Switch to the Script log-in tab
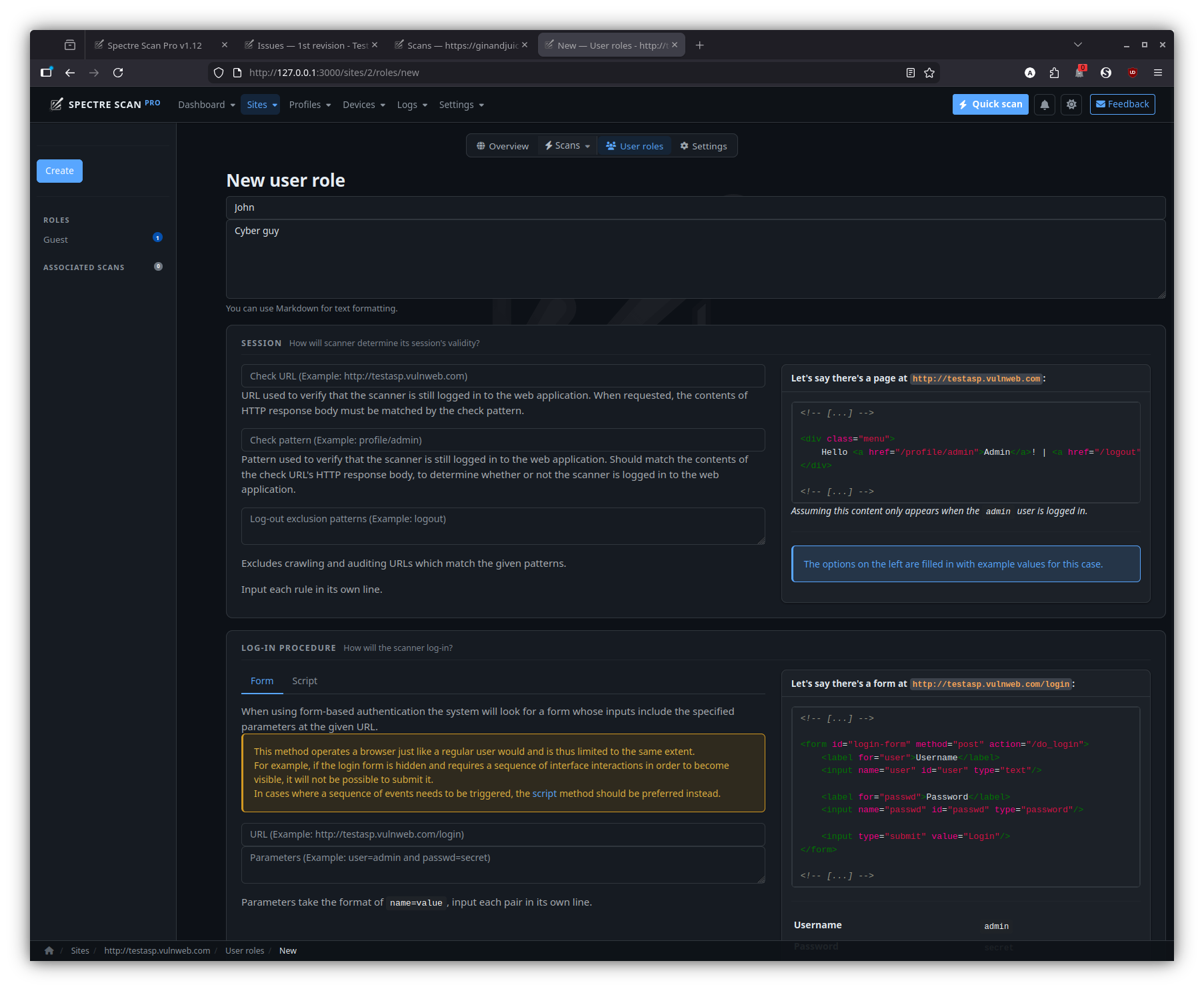1204x991 pixels. pyautogui.click(x=305, y=681)
